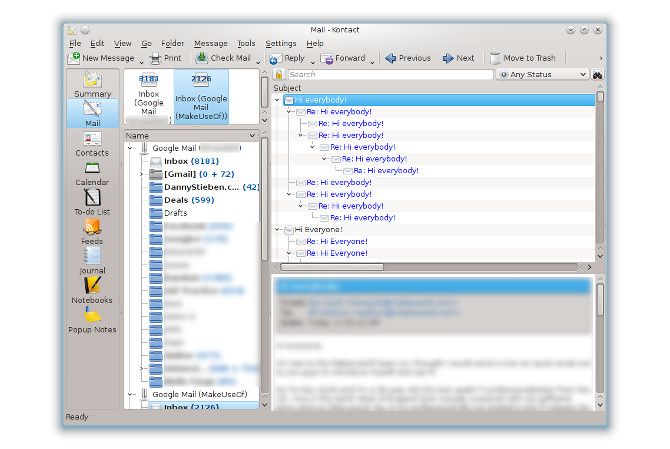Open the Feeds reader icon
Image resolution: width=670 pixels, height=449 pixels.
coord(92,232)
